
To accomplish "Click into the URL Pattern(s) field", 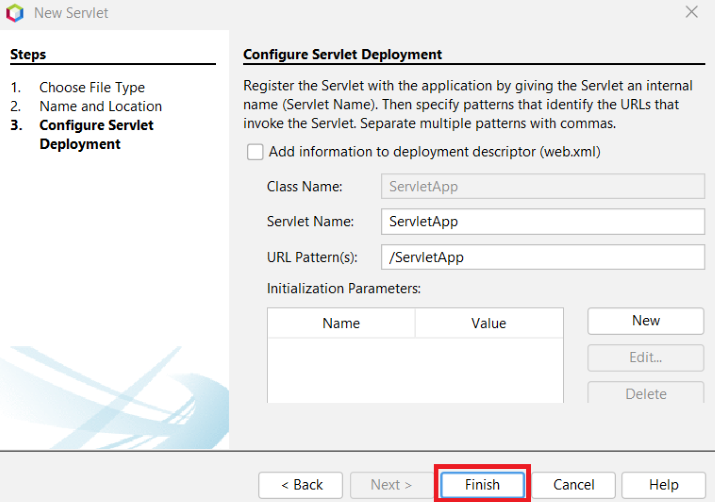I will point(542,257).
